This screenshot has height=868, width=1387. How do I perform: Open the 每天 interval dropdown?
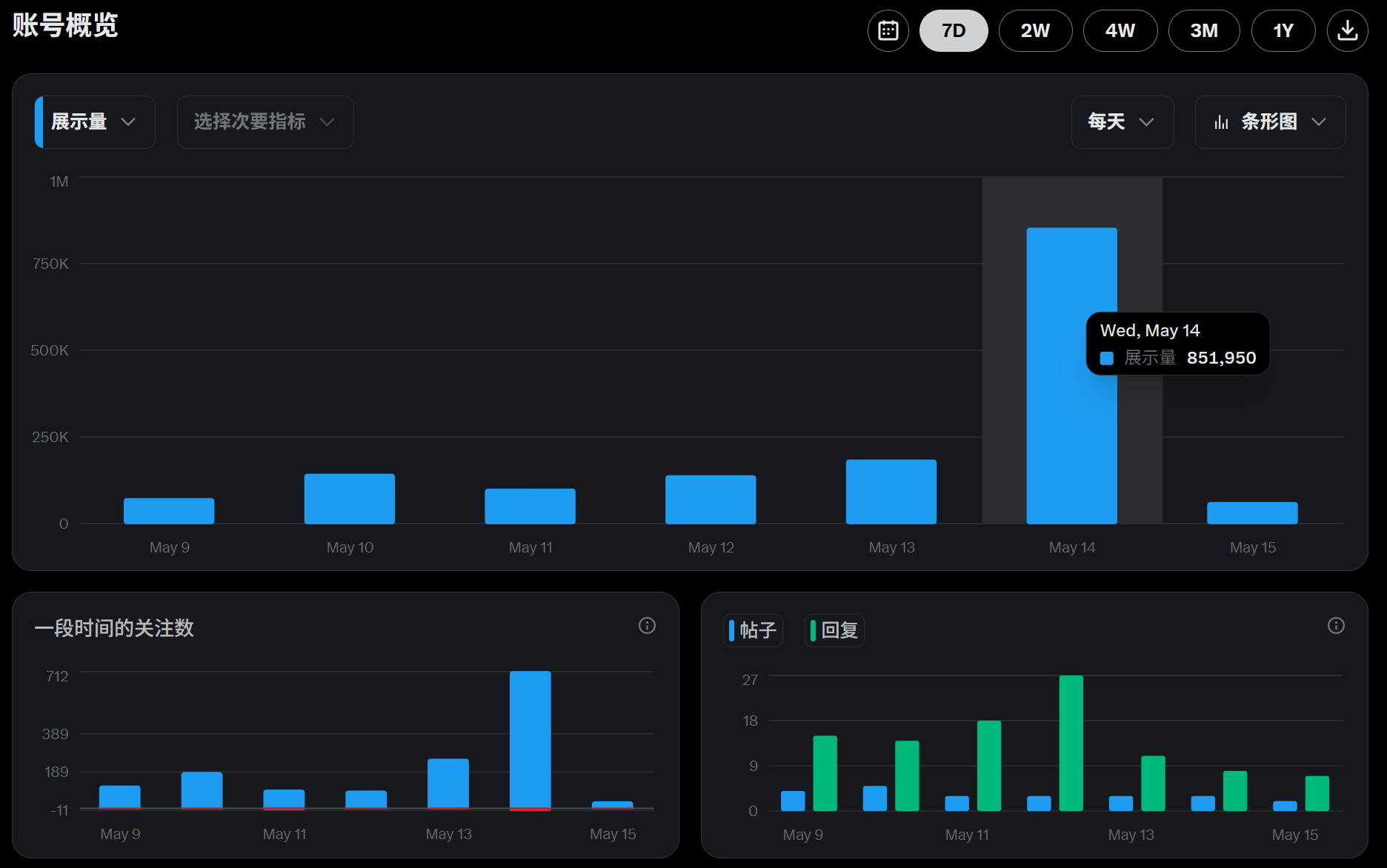point(1122,122)
